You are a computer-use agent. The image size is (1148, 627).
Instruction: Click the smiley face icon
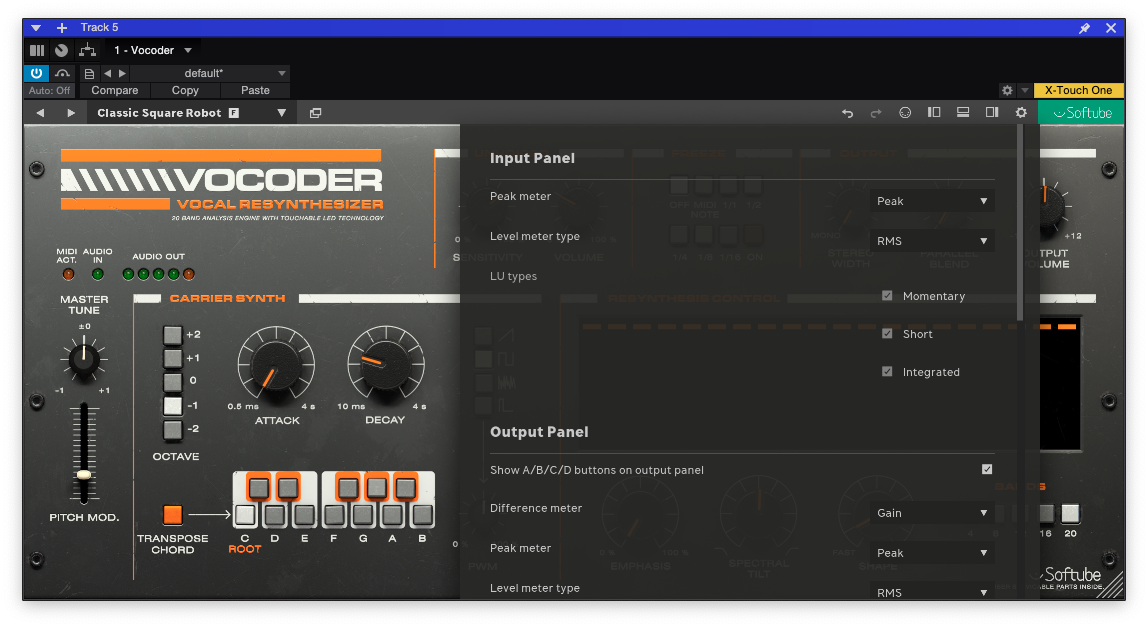point(905,113)
